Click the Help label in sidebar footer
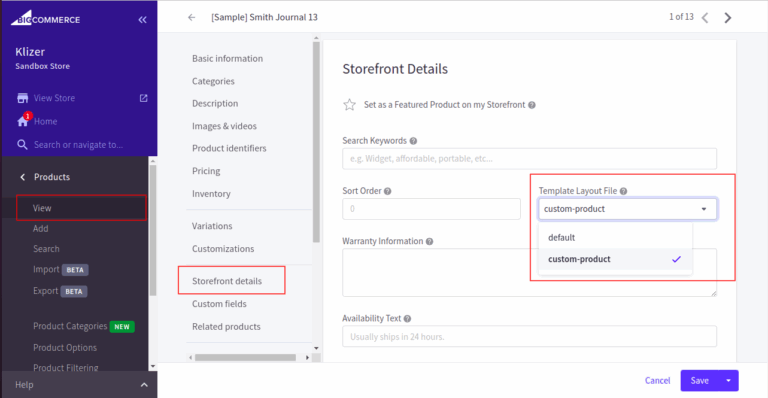This screenshot has height=398, width=768. pos(24,385)
